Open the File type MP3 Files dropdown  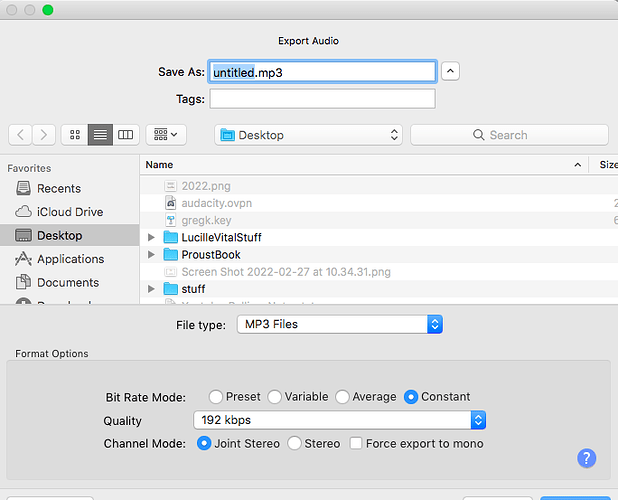[x=338, y=324]
